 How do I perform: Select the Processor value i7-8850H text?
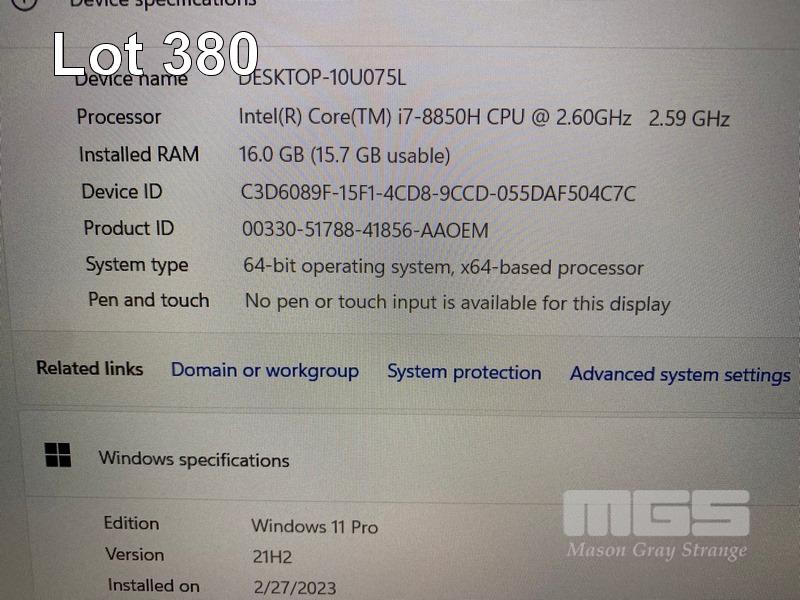pos(484,118)
